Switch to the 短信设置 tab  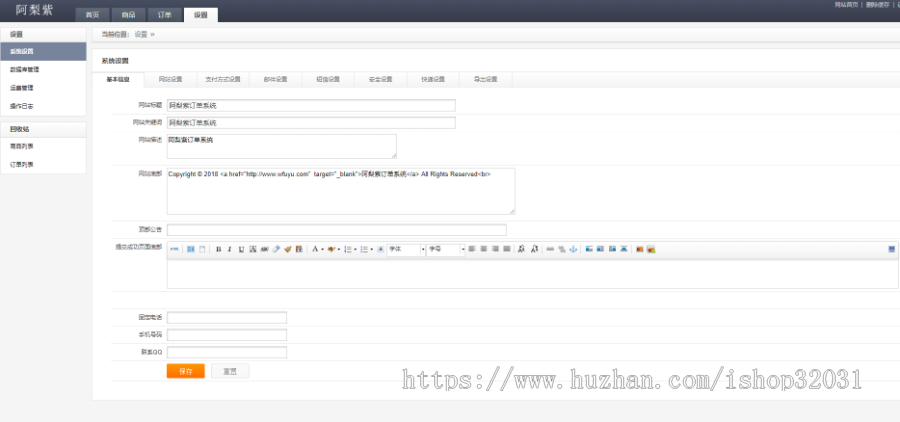click(x=328, y=79)
